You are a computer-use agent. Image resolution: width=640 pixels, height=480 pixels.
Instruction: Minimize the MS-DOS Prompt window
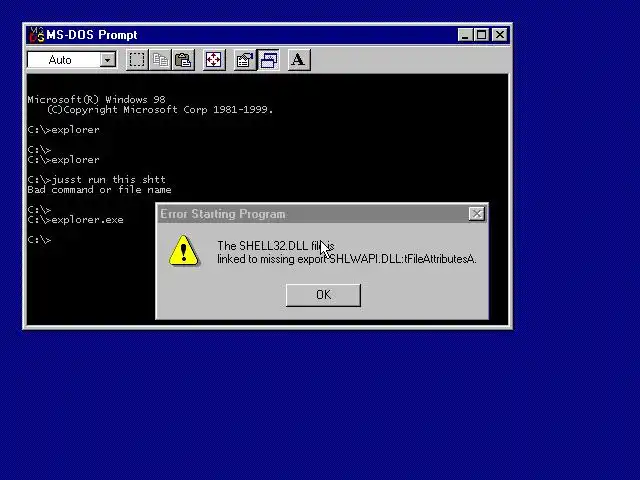click(x=465, y=35)
